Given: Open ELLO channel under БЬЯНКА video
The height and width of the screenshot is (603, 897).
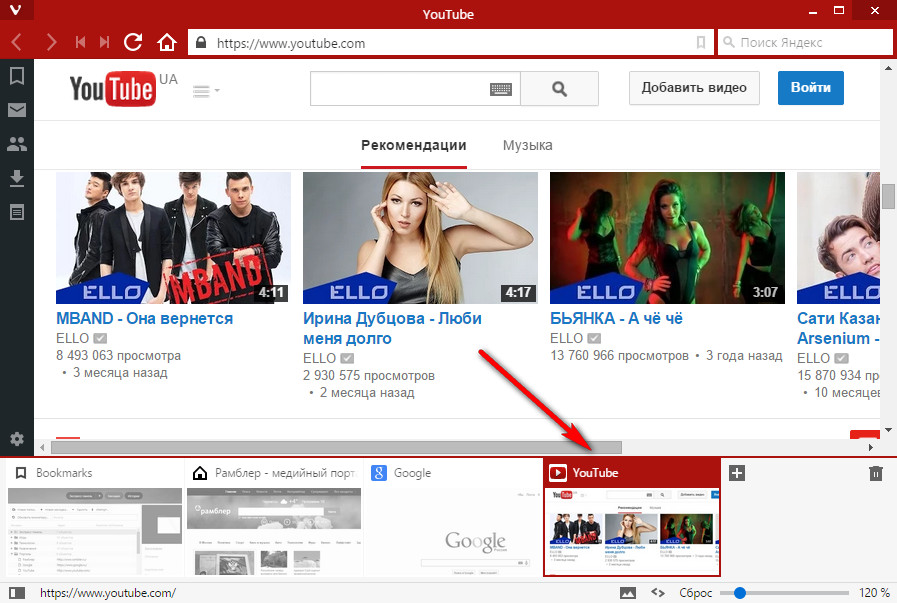Looking at the screenshot, I should (567, 338).
